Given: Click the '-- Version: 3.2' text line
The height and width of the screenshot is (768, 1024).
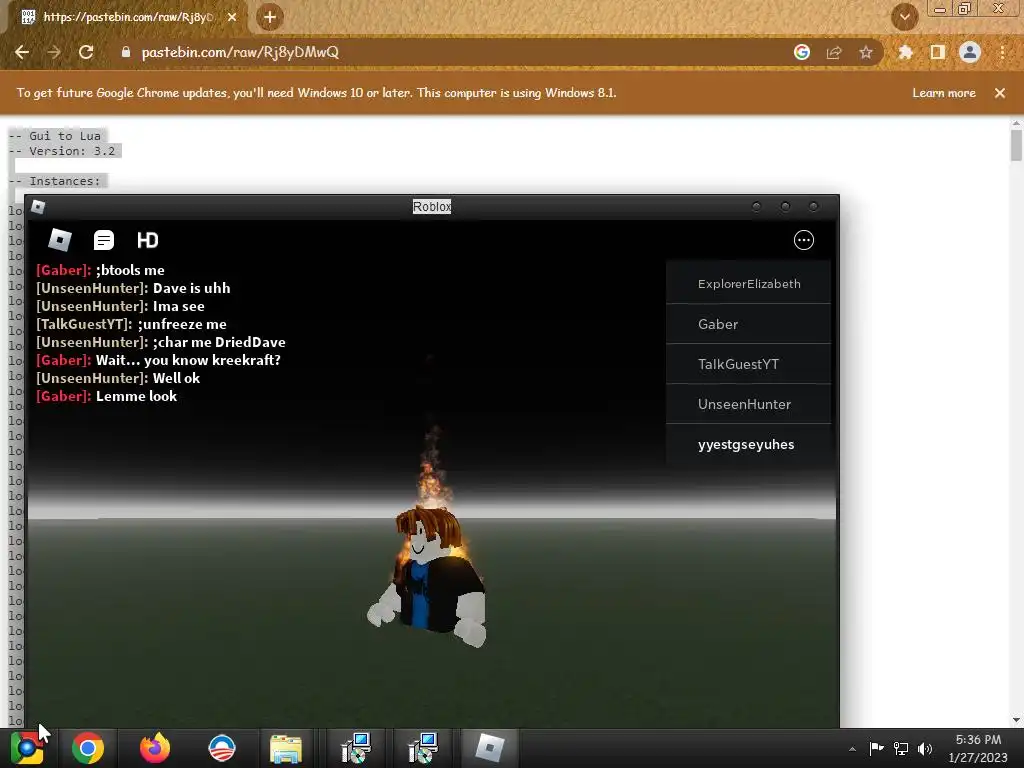Looking at the screenshot, I should (x=62, y=151).
